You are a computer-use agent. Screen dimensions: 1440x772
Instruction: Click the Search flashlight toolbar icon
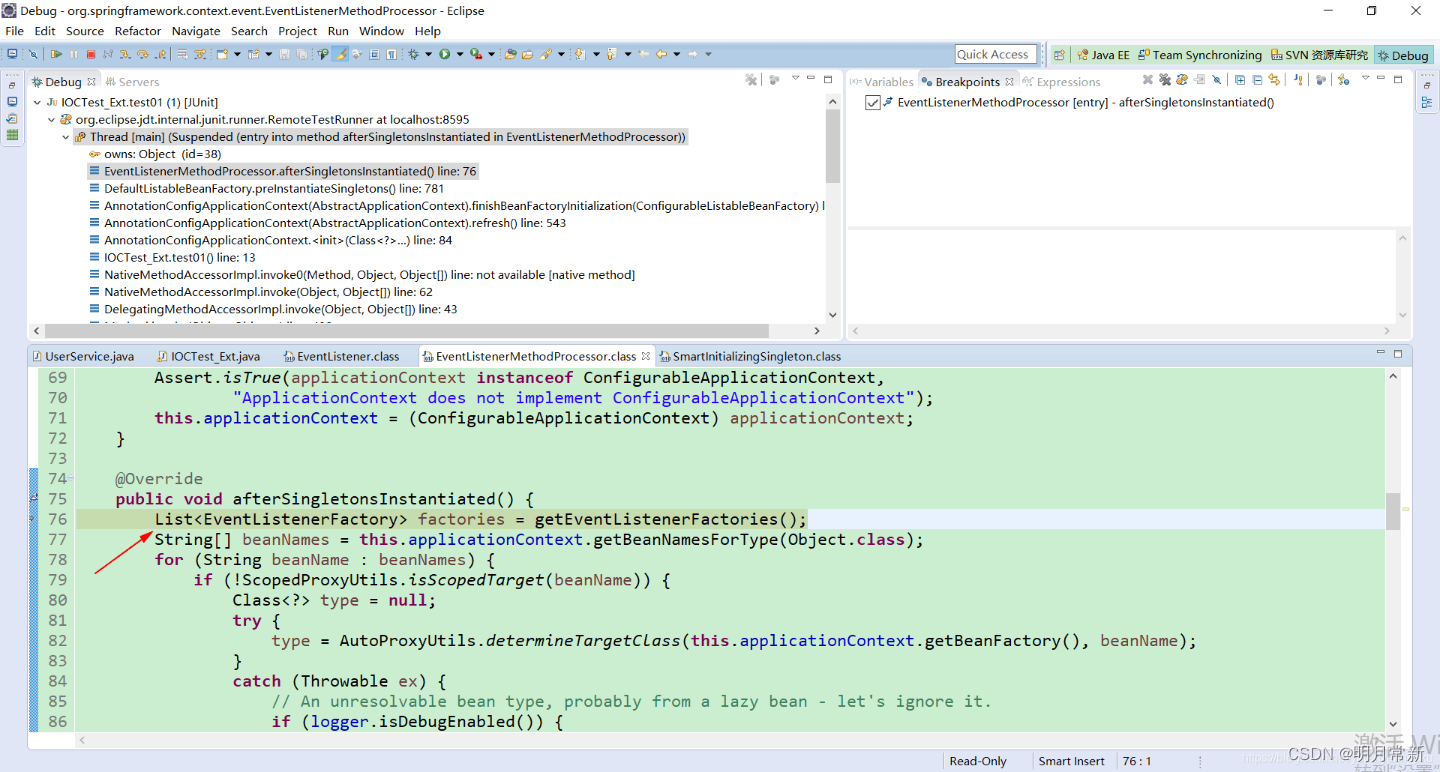pos(545,54)
